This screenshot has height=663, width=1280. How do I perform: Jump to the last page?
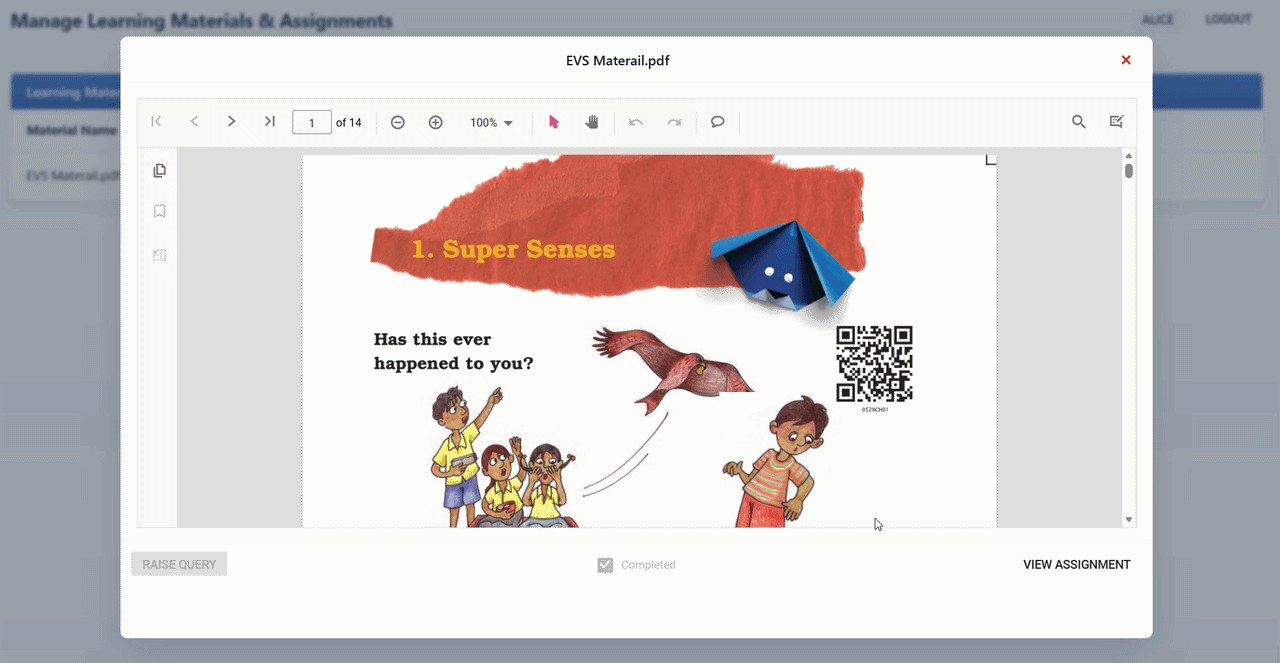click(x=269, y=121)
